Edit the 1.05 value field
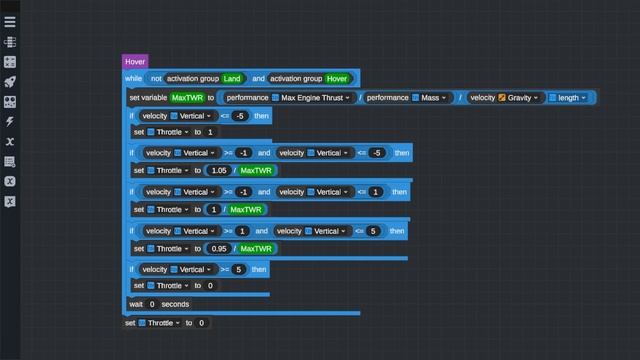This screenshot has height=360, width=640. [219, 171]
